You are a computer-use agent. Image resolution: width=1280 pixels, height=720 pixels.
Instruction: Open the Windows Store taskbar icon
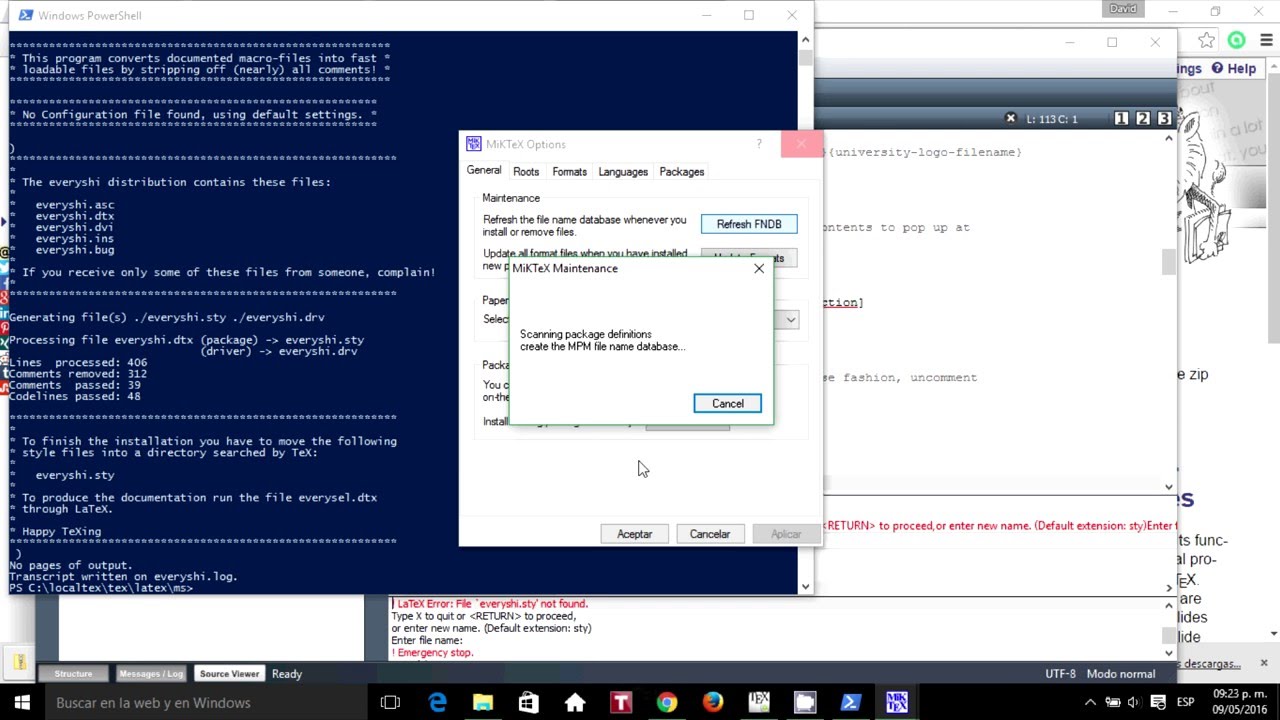click(529, 703)
